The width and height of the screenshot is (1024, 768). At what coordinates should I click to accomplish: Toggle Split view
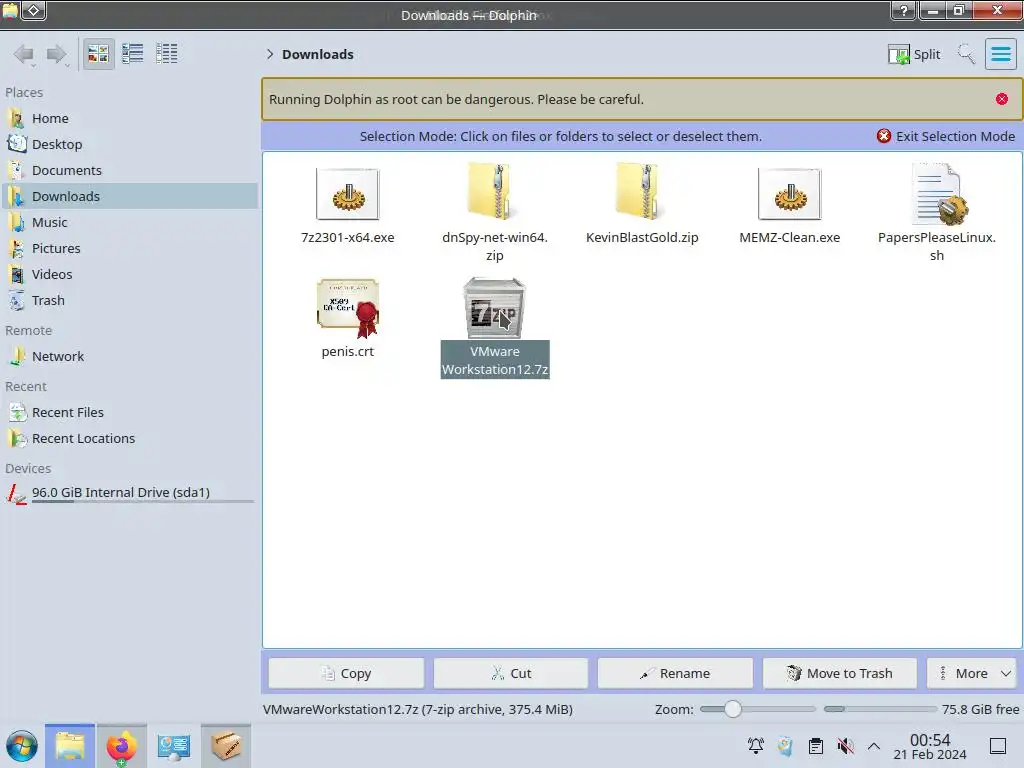click(x=914, y=54)
